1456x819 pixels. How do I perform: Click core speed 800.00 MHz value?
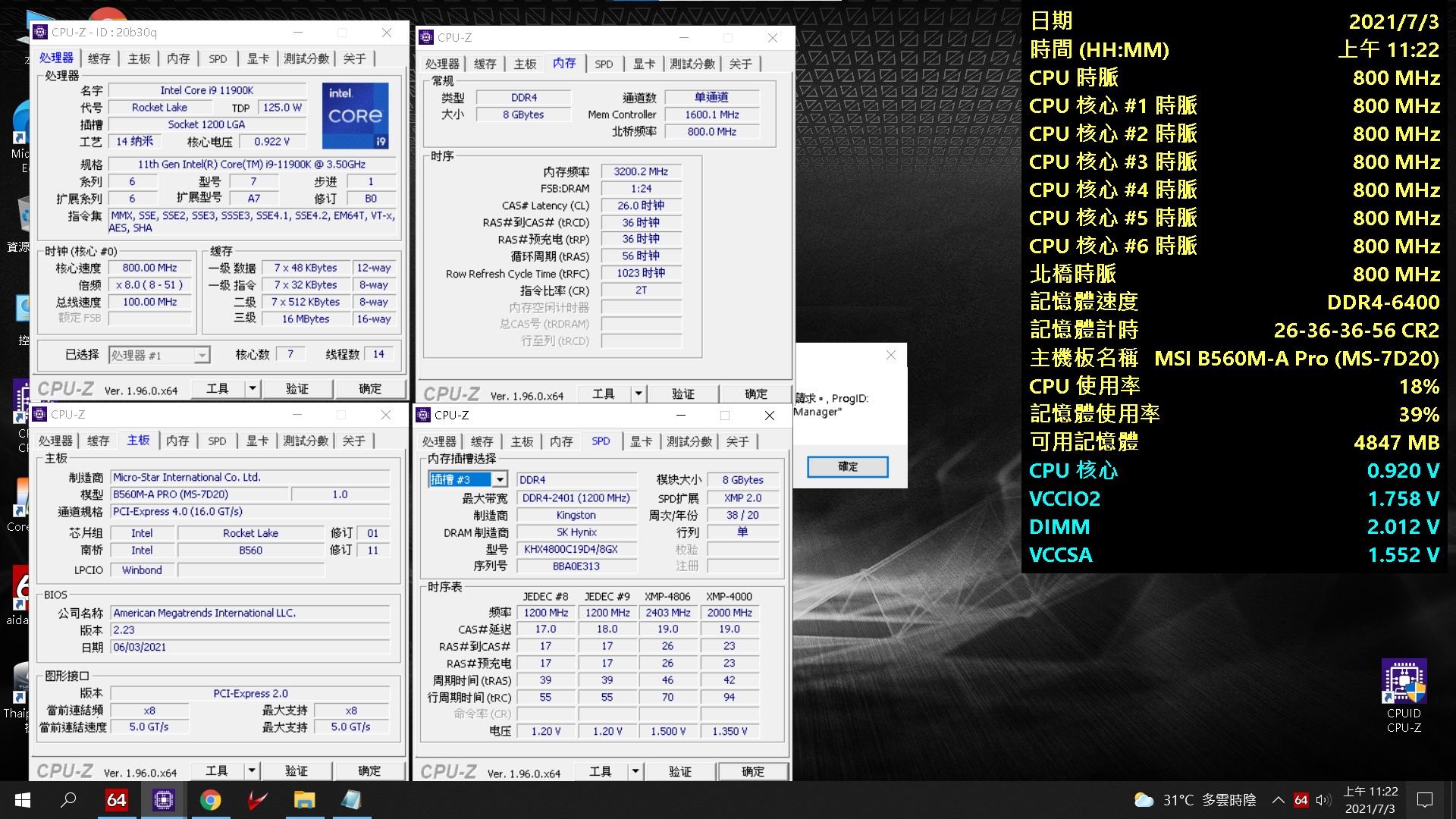(x=149, y=268)
